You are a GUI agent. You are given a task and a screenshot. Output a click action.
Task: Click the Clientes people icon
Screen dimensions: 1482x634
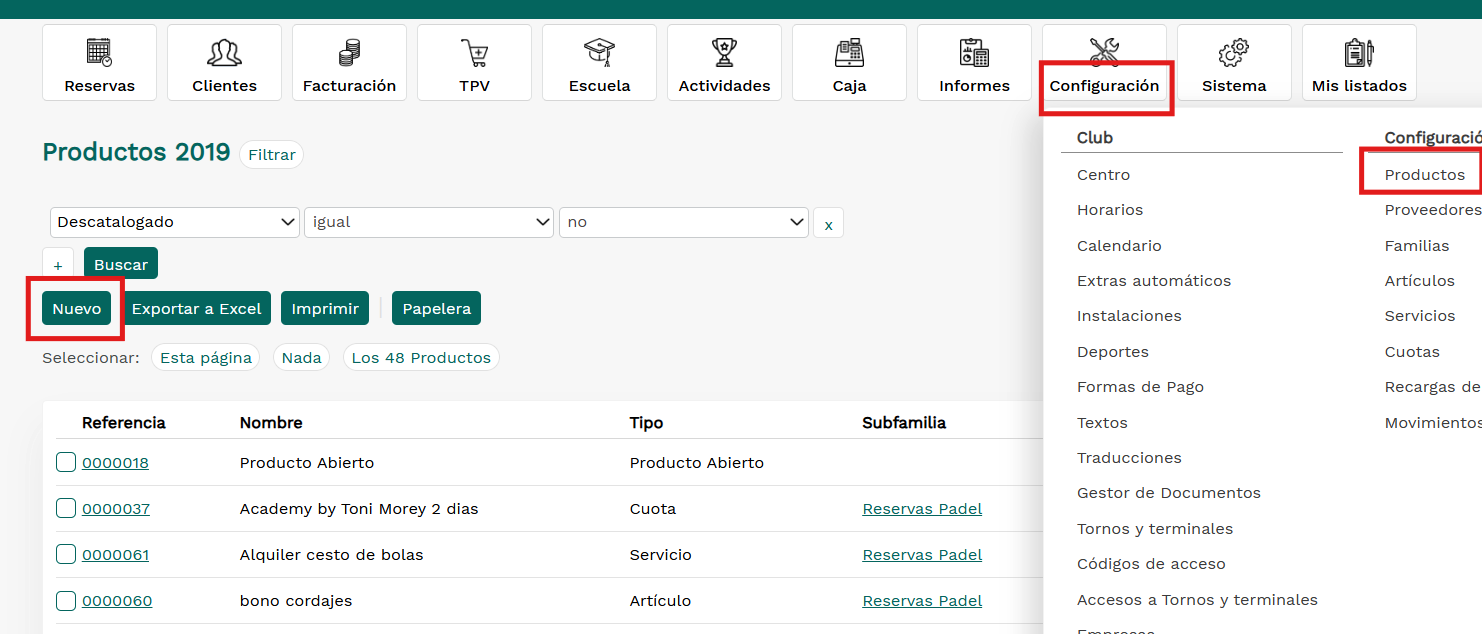[x=224, y=52]
